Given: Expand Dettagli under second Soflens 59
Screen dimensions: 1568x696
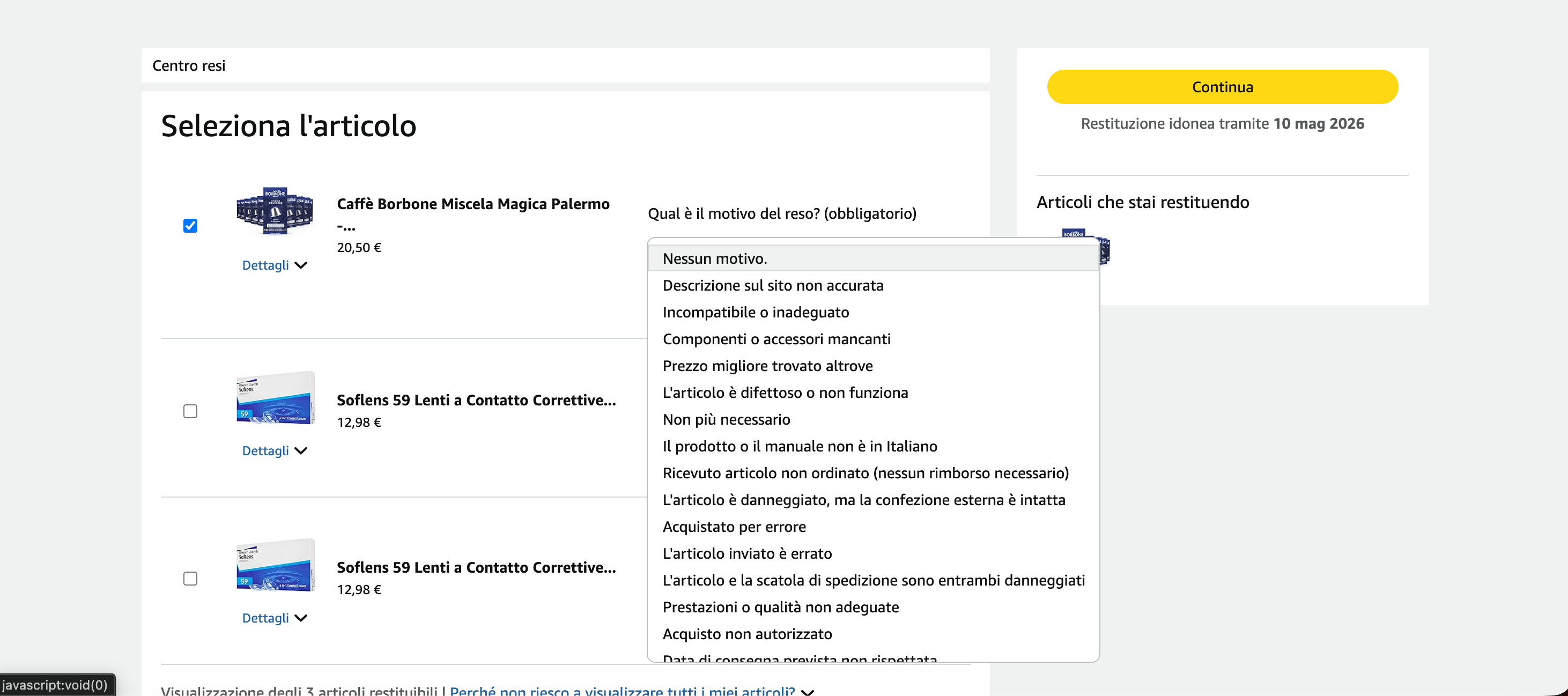Looking at the screenshot, I should pos(275,618).
